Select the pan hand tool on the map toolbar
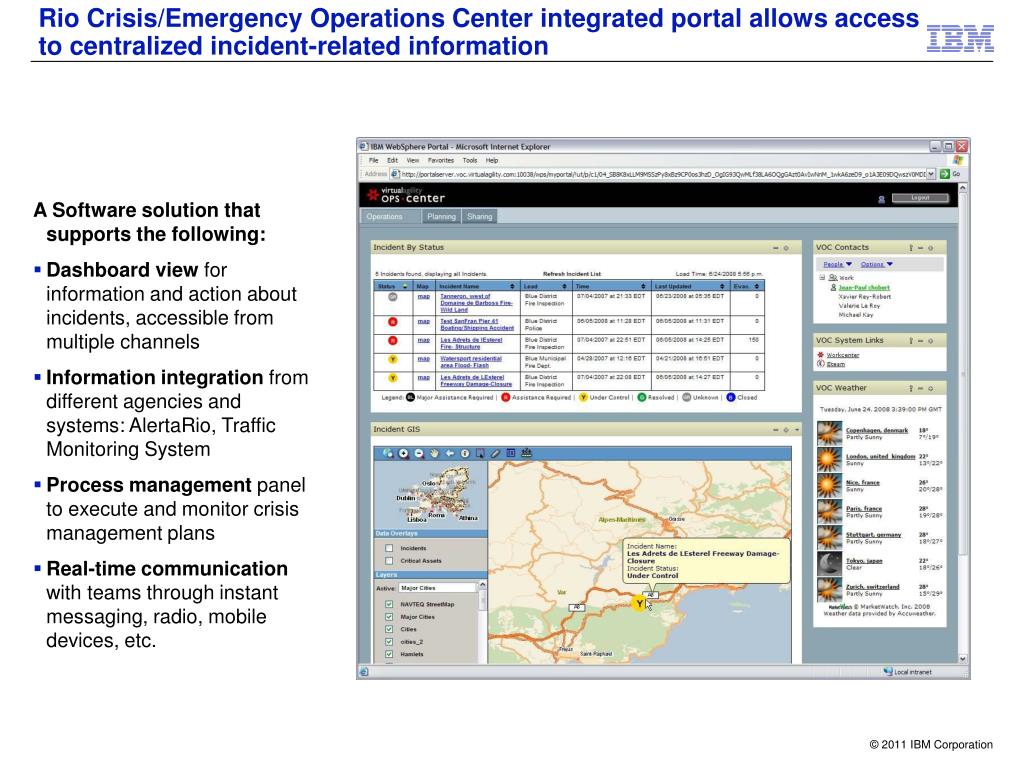This screenshot has width=1024, height=768. (x=434, y=453)
